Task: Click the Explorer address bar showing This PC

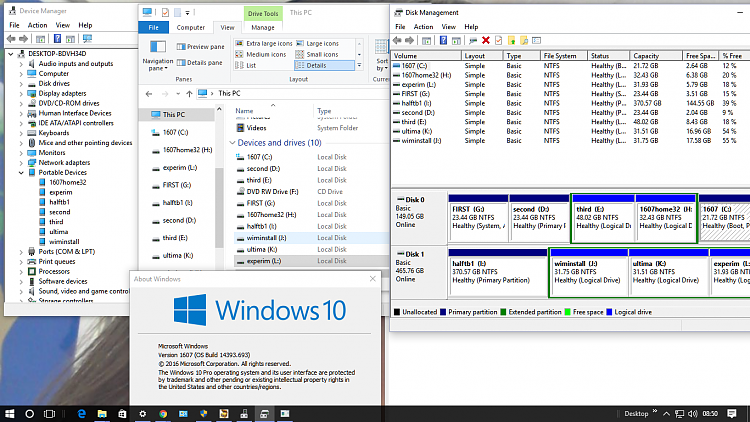Action: 293,94
